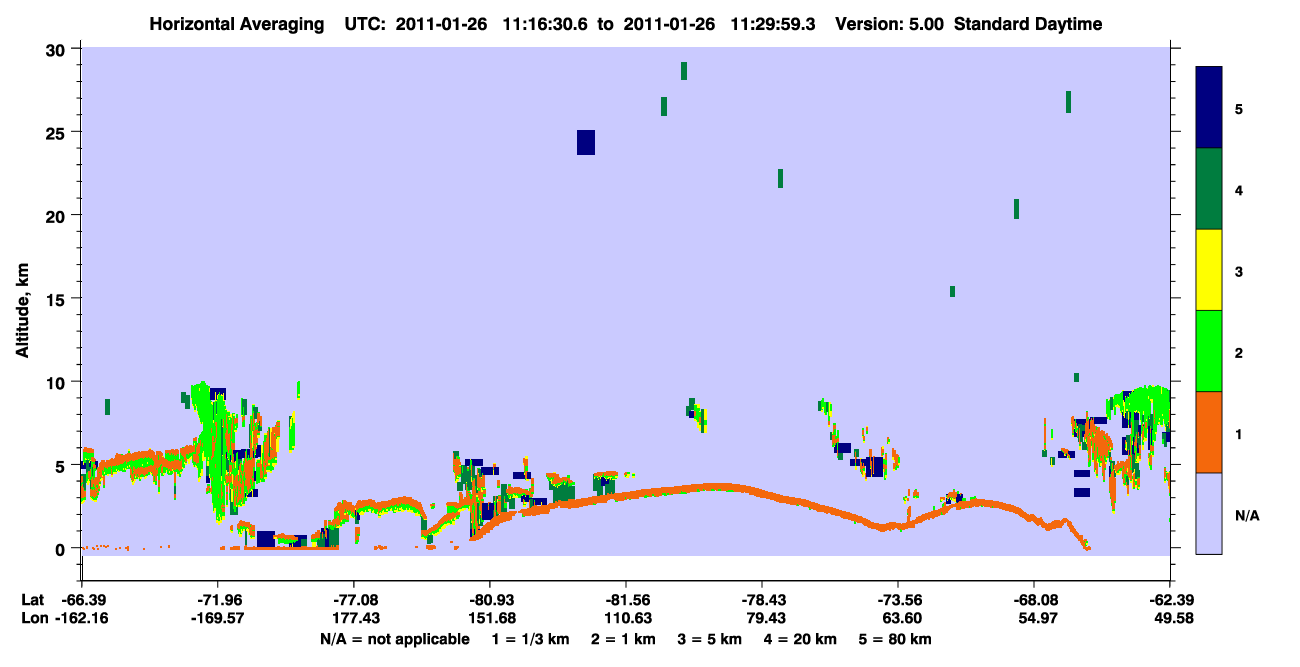This screenshot has height=667, width=1300.
Task: Click the colorbar label 'N/A'
Action: pyautogui.click(x=1246, y=514)
